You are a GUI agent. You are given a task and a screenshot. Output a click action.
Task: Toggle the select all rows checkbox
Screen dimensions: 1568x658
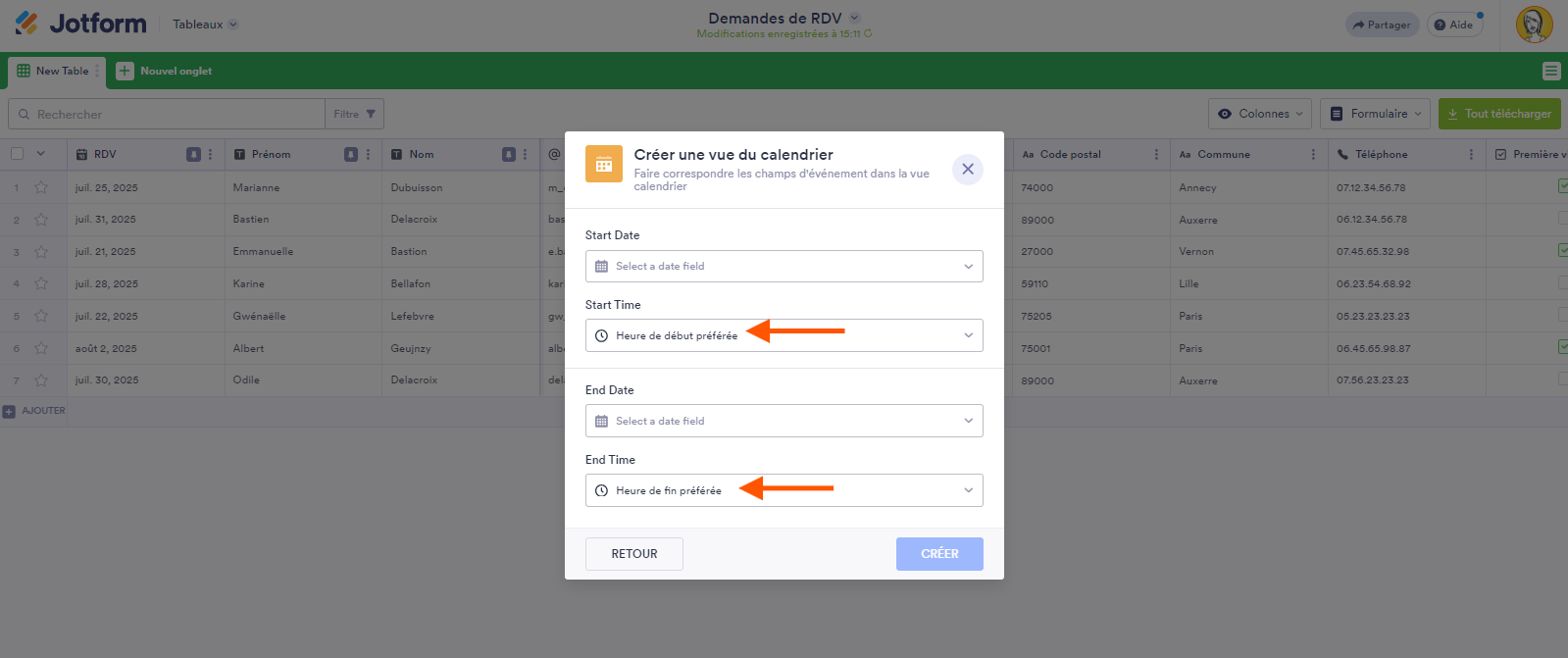coord(18,154)
